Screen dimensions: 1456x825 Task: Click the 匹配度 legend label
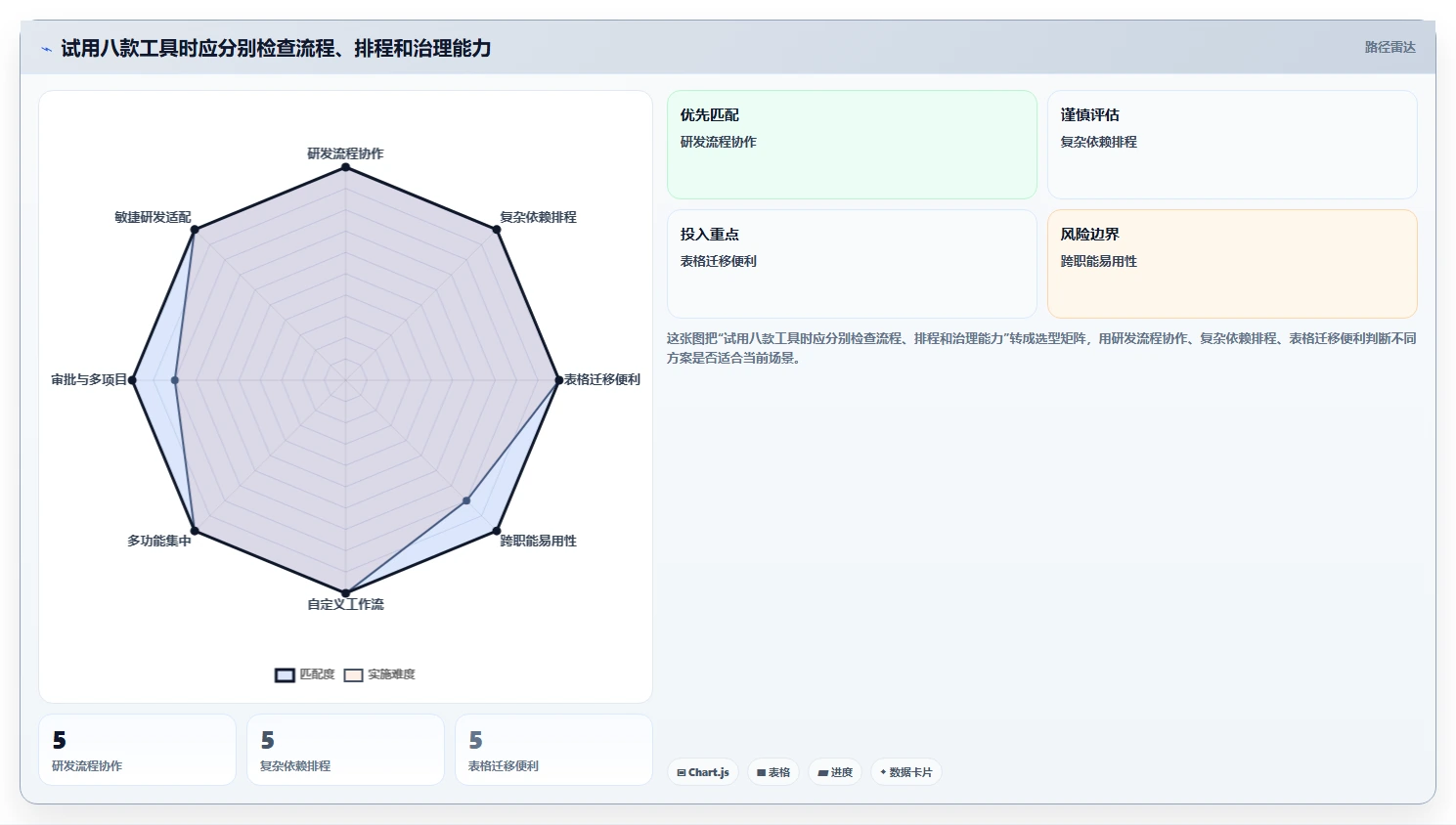317,674
